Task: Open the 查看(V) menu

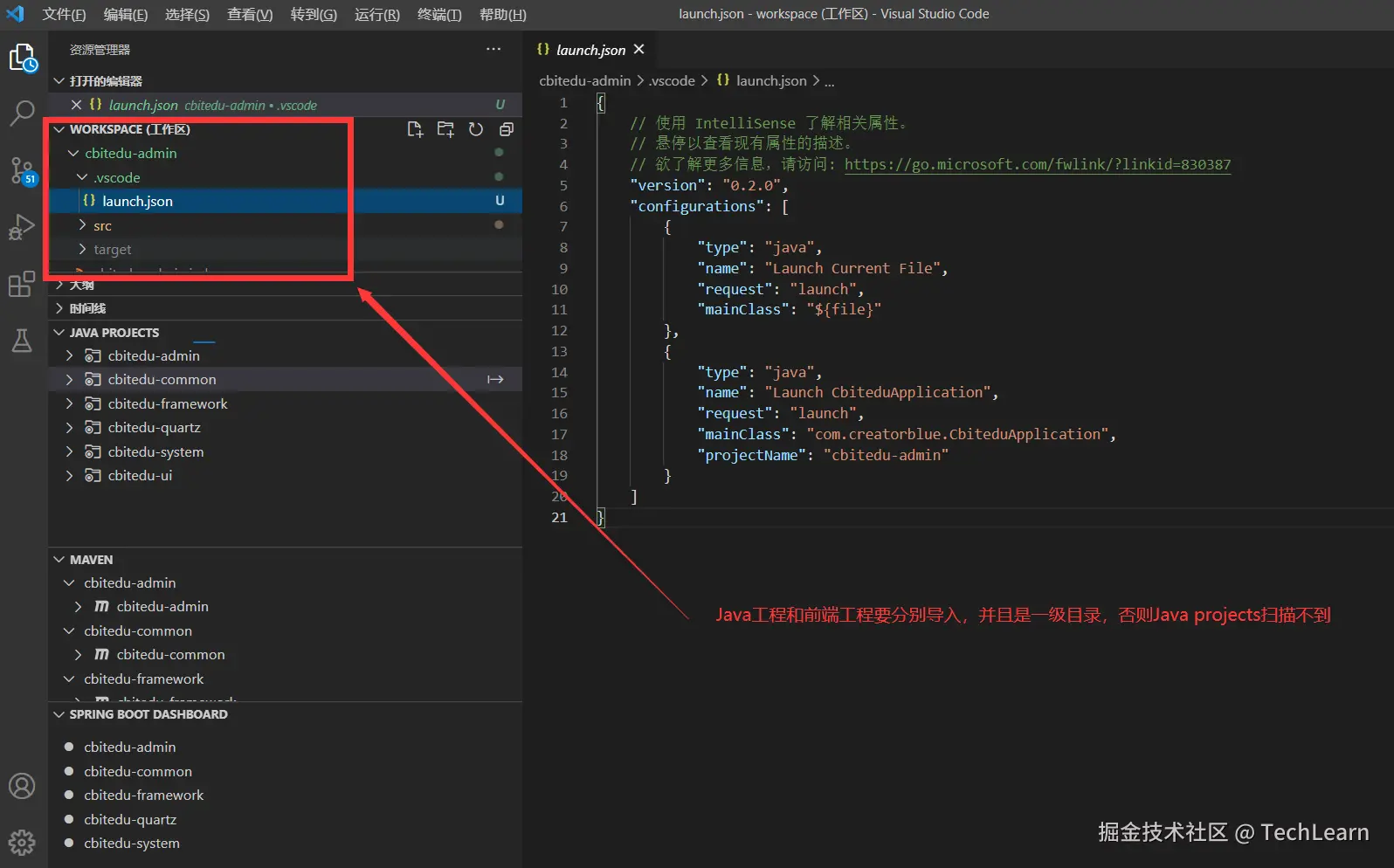Action: pyautogui.click(x=250, y=14)
